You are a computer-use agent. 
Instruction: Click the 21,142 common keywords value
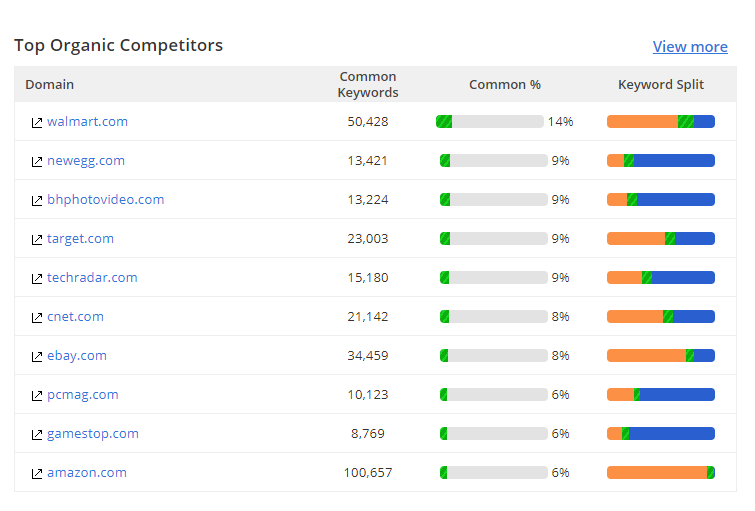click(368, 316)
